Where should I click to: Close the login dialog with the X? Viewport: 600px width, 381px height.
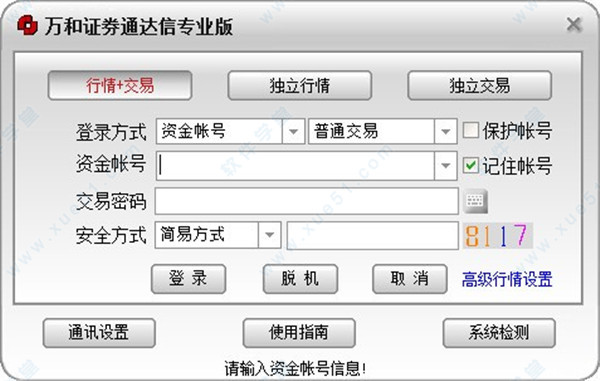coord(574,25)
